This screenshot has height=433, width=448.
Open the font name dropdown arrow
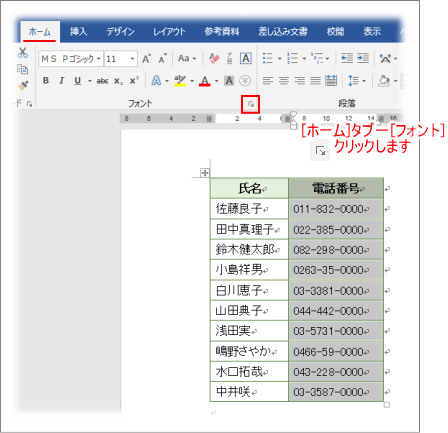tap(99, 59)
